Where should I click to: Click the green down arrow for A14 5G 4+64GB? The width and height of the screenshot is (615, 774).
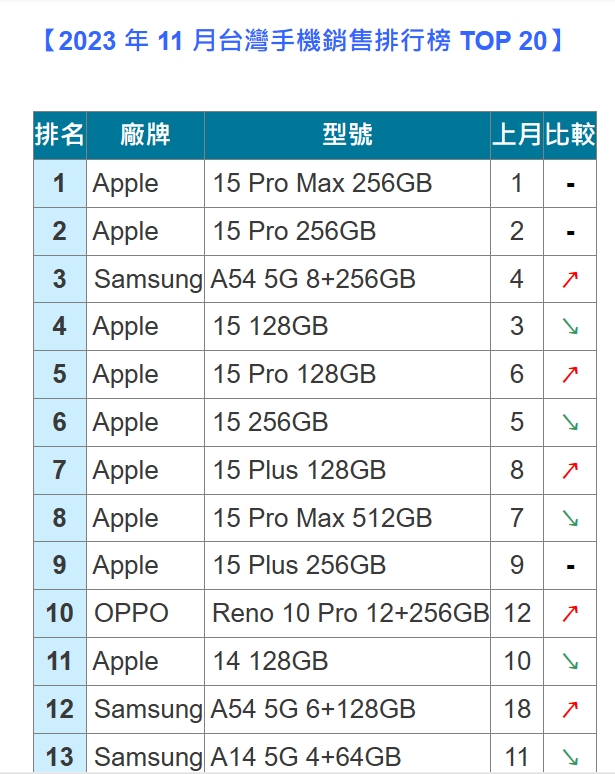click(570, 757)
